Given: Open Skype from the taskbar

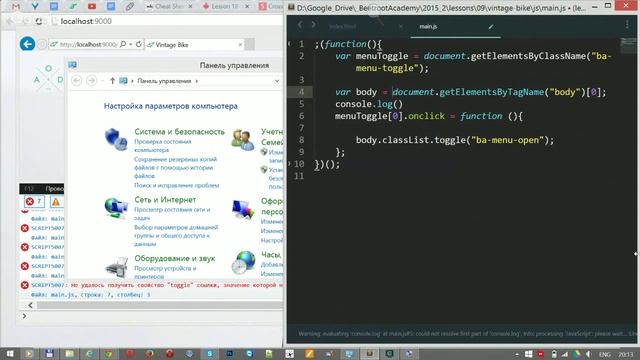Looking at the screenshot, I should pyautogui.click(x=209, y=353).
